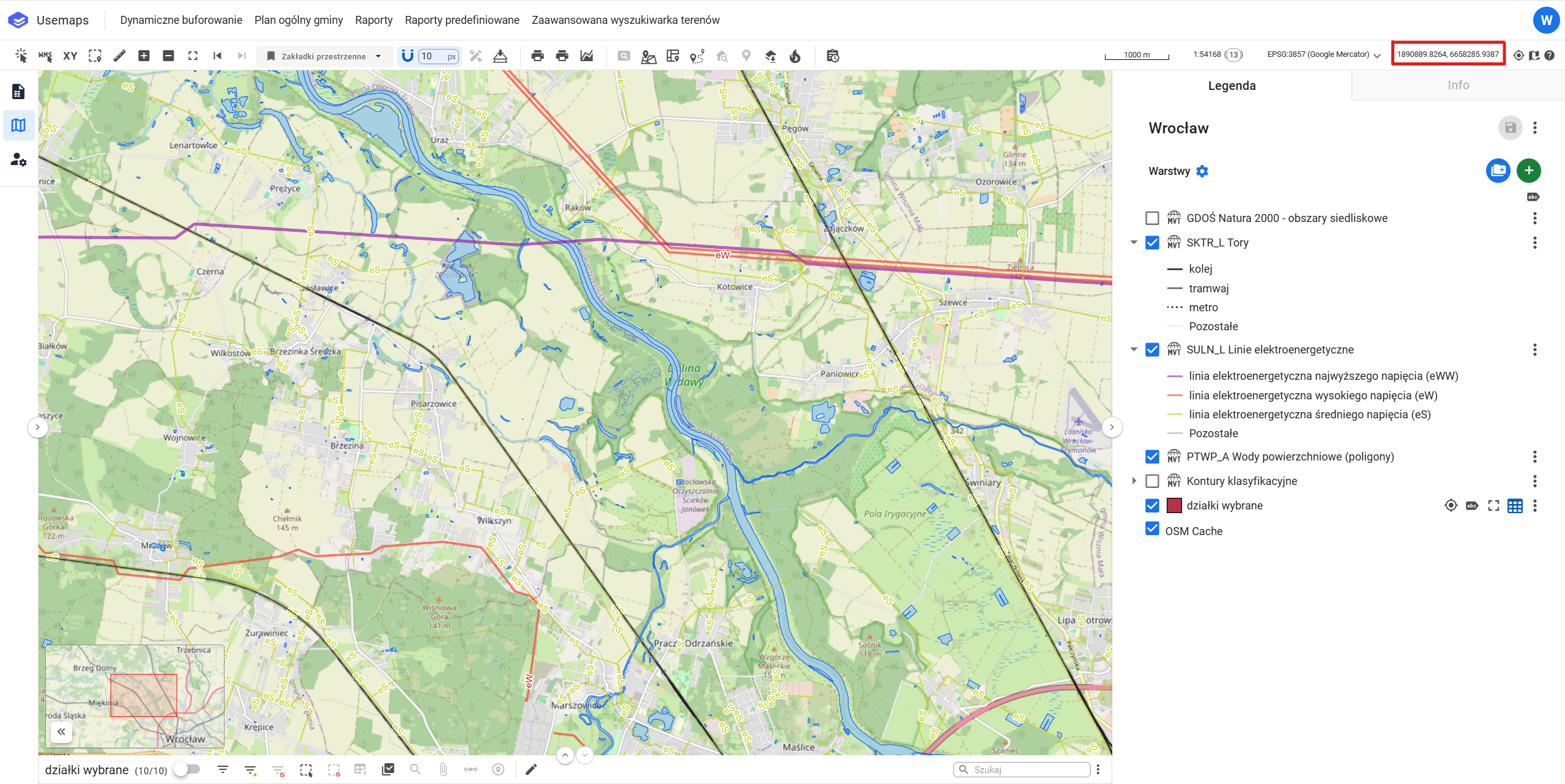Click the działki wybrane red color swatch
This screenshot has height=784, width=1565.
(x=1174, y=506)
